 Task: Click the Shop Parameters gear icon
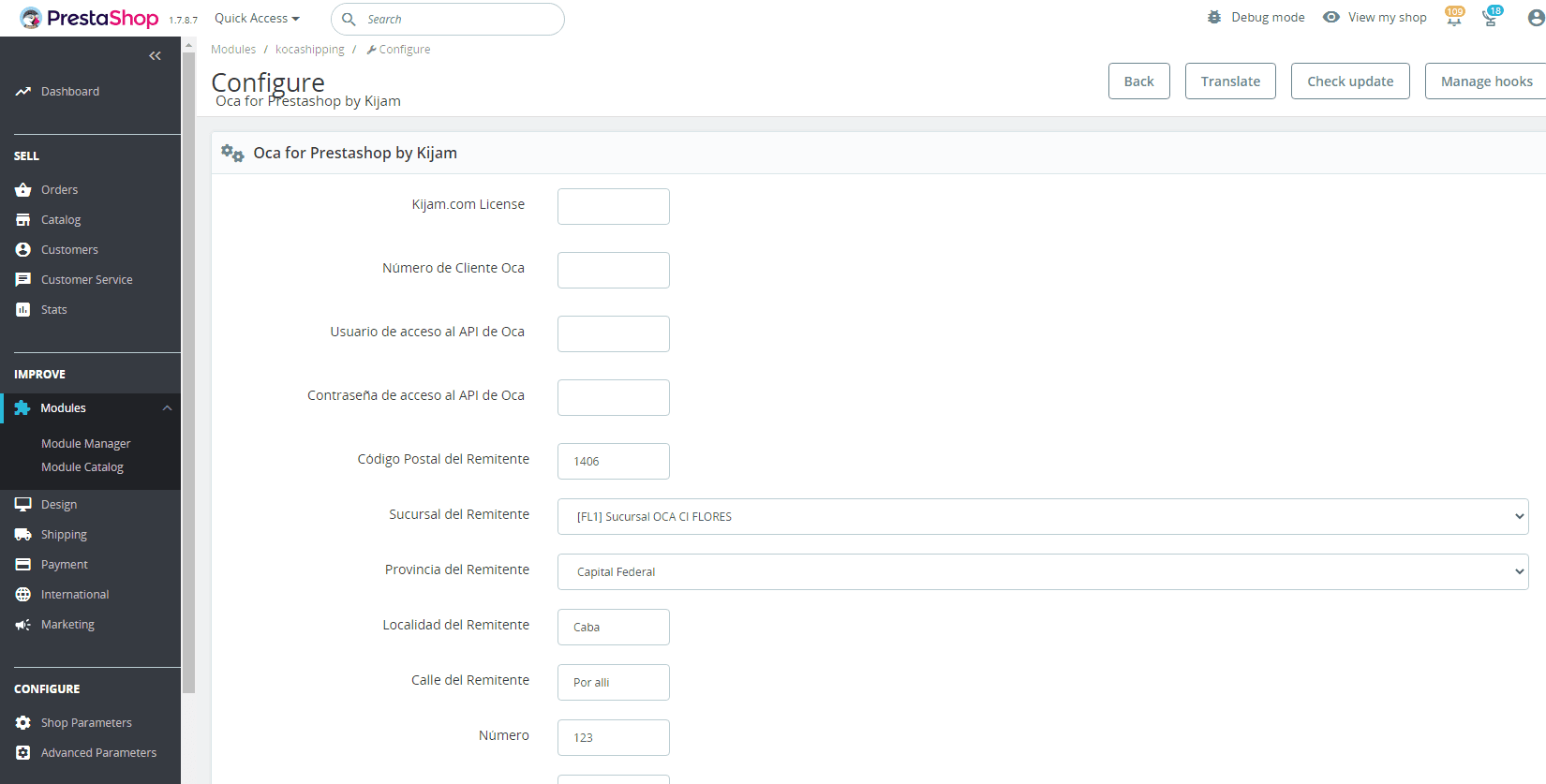[x=23, y=722]
